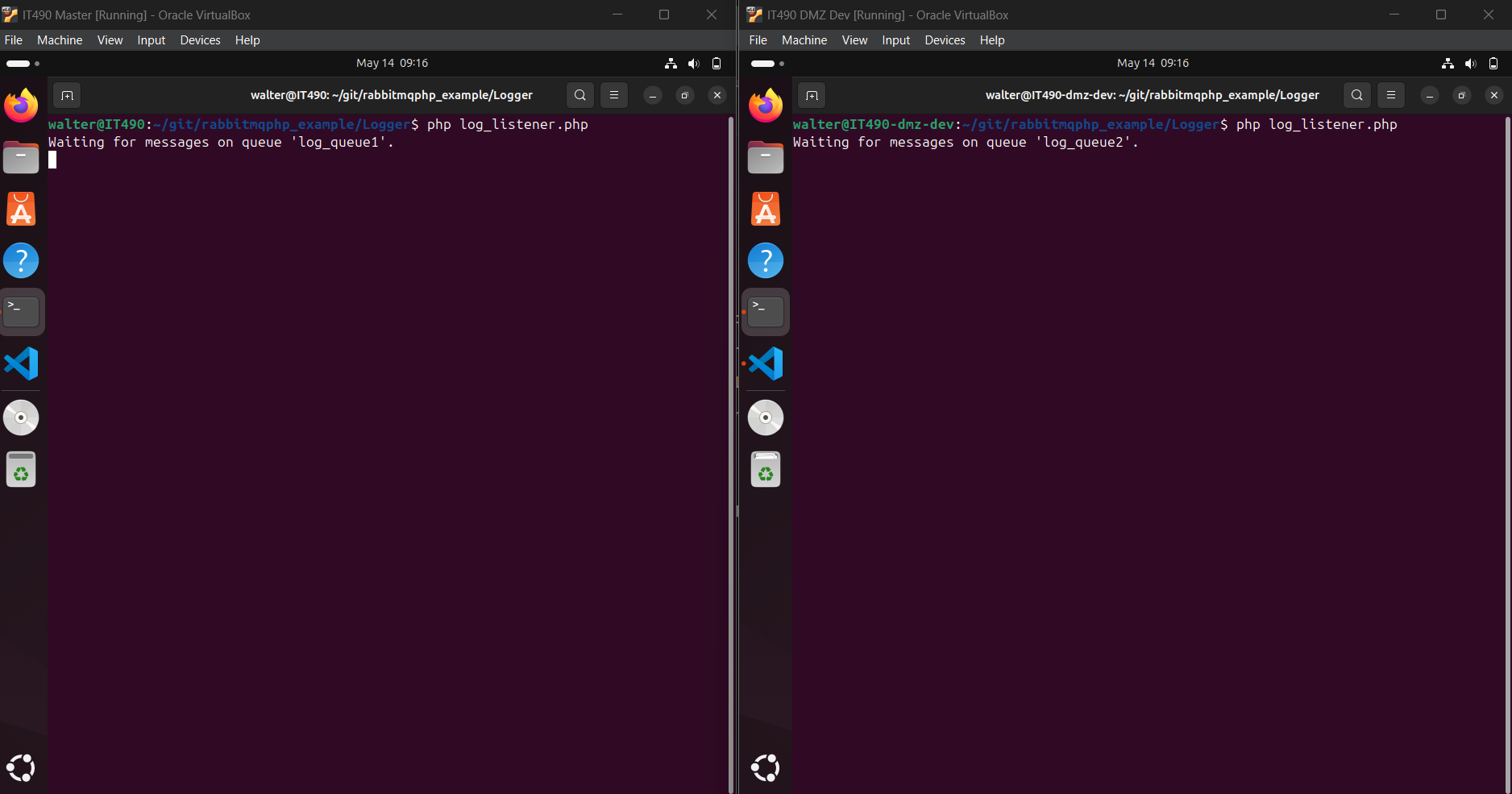Click Activities button in DMZ Dev VM
This screenshot has height=794, width=1512.
click(766, 63)
